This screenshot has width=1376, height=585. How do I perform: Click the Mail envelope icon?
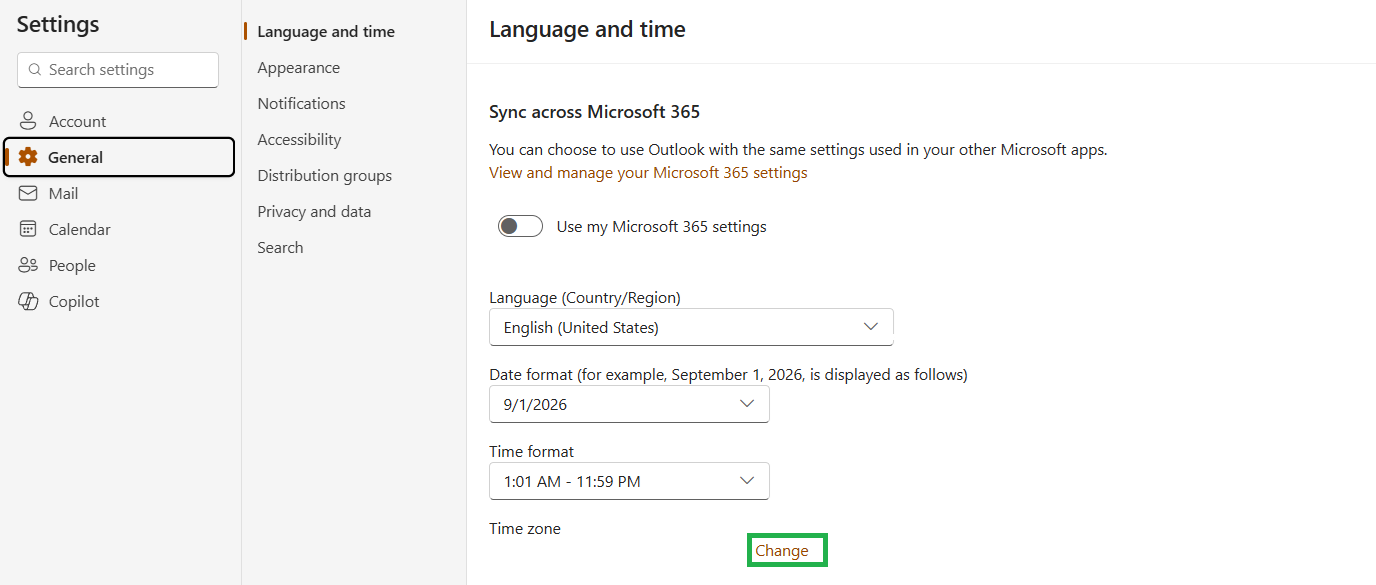[28, 193]
